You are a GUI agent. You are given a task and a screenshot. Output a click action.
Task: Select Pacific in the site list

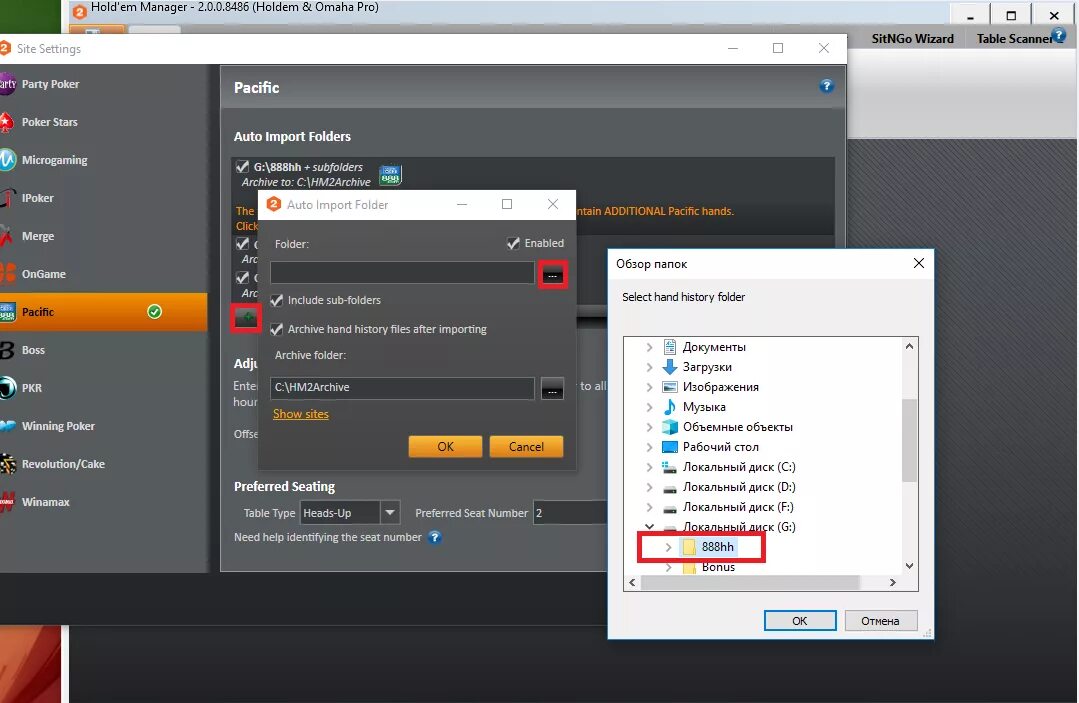click(103, 312)
